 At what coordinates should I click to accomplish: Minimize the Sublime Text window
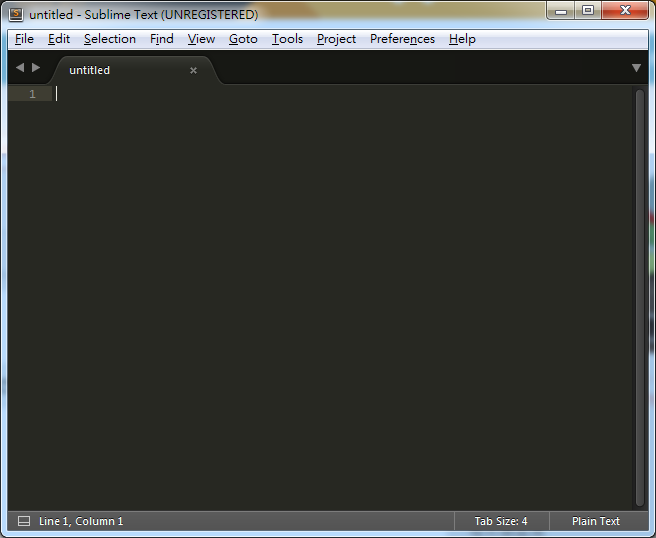click(x=561, y=10)
